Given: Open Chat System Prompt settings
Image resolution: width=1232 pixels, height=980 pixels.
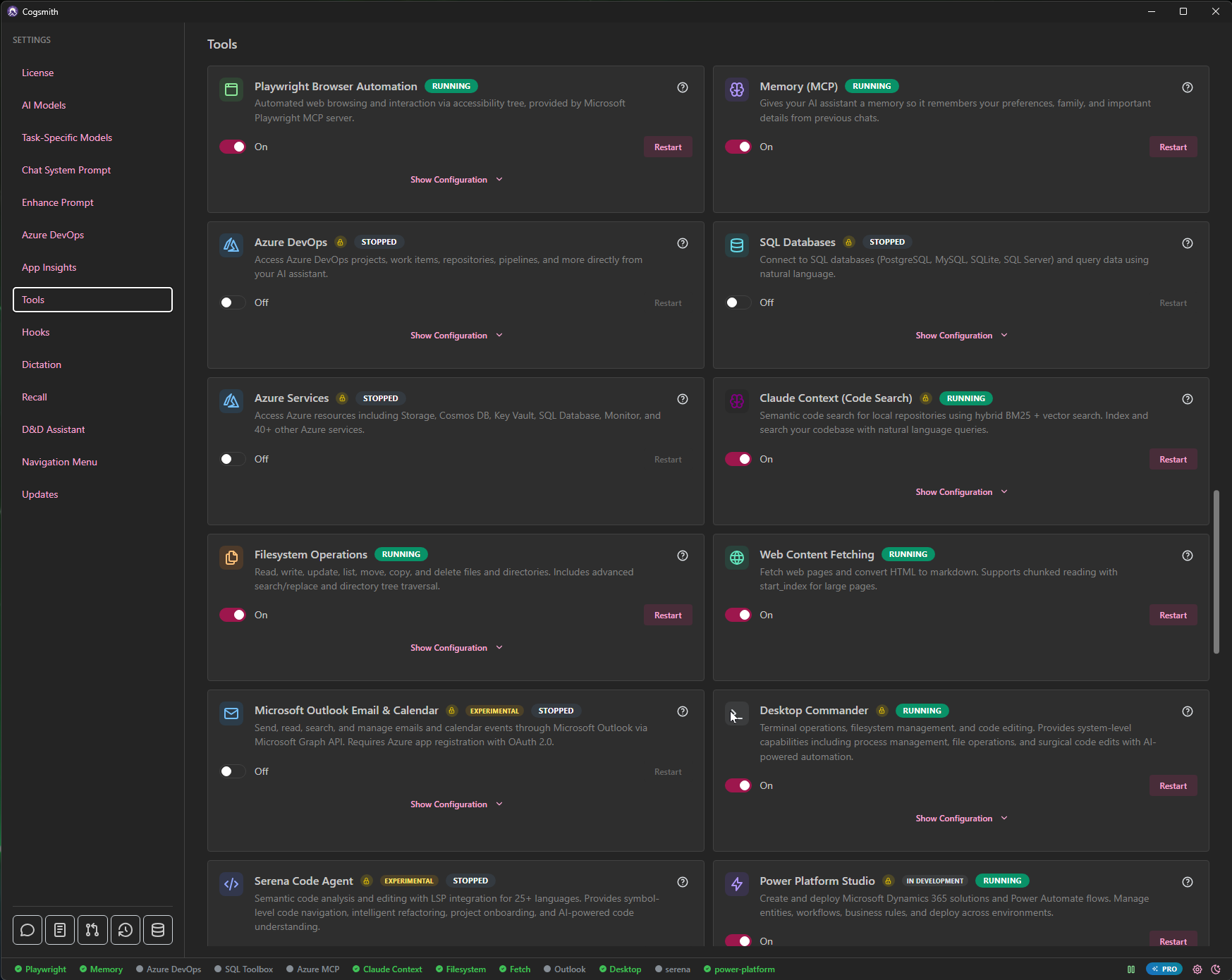Looking at the screenshot, I should (x=92, y=170).
